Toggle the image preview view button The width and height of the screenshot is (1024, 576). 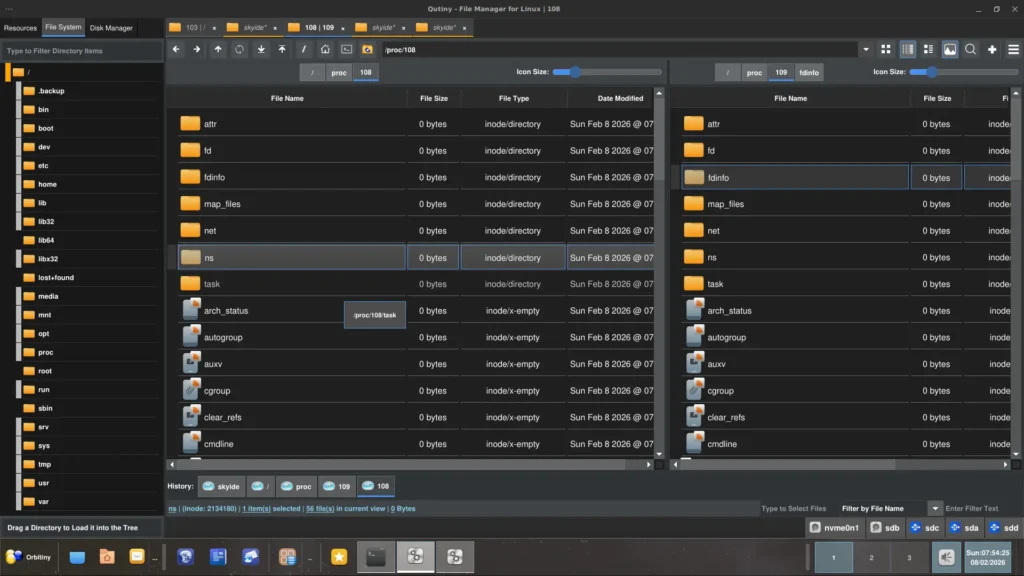[x=949, y=49]
